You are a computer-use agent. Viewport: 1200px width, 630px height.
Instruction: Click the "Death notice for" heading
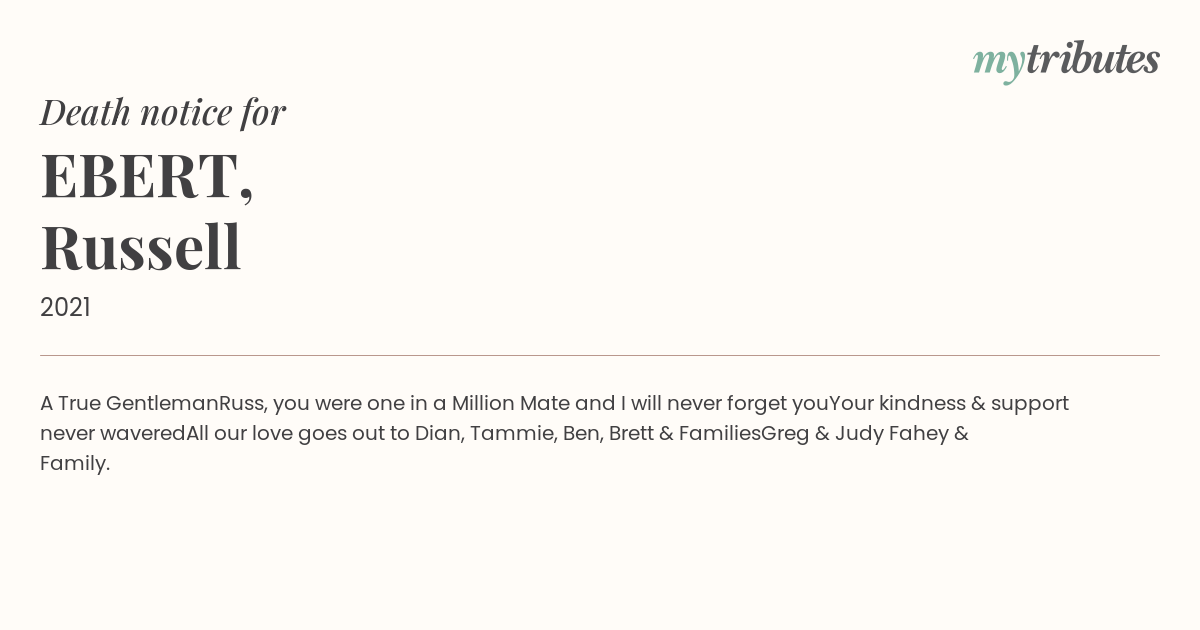(163, 112)
